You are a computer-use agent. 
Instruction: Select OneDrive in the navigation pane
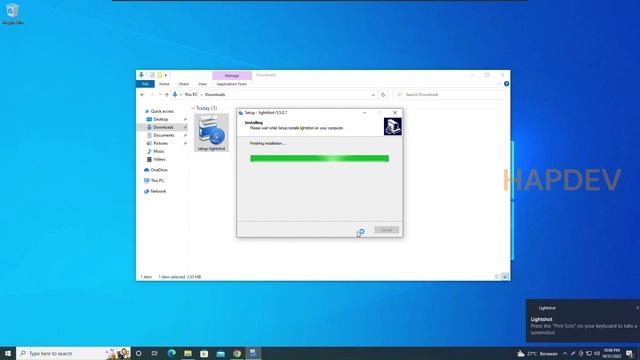[x=159, y=170]
